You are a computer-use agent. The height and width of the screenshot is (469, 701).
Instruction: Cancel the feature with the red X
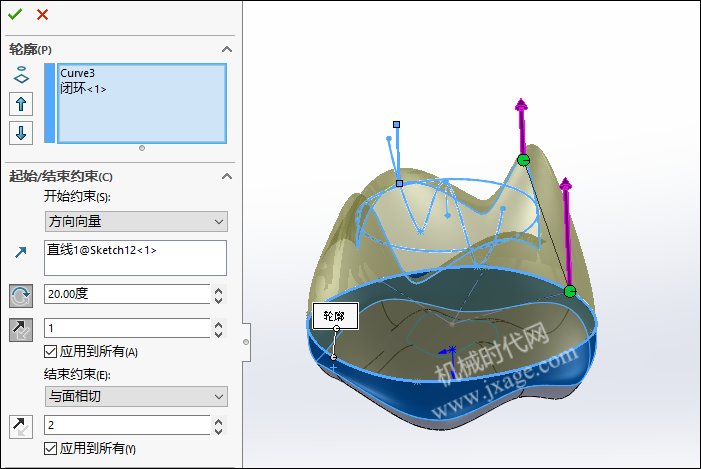click(42, 15)
